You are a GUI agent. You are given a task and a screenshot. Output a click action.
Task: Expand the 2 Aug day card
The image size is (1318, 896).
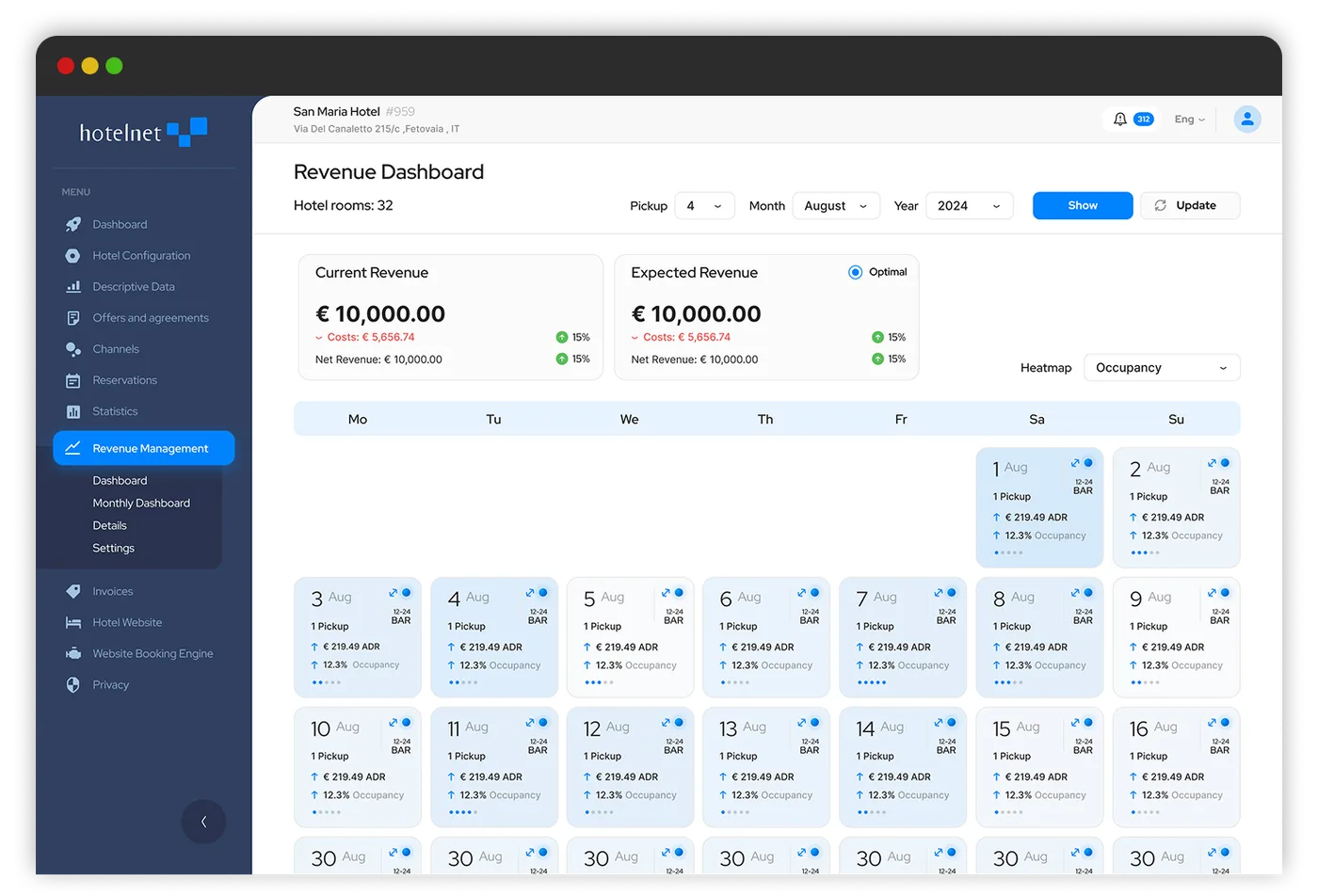click(1213, 463)
